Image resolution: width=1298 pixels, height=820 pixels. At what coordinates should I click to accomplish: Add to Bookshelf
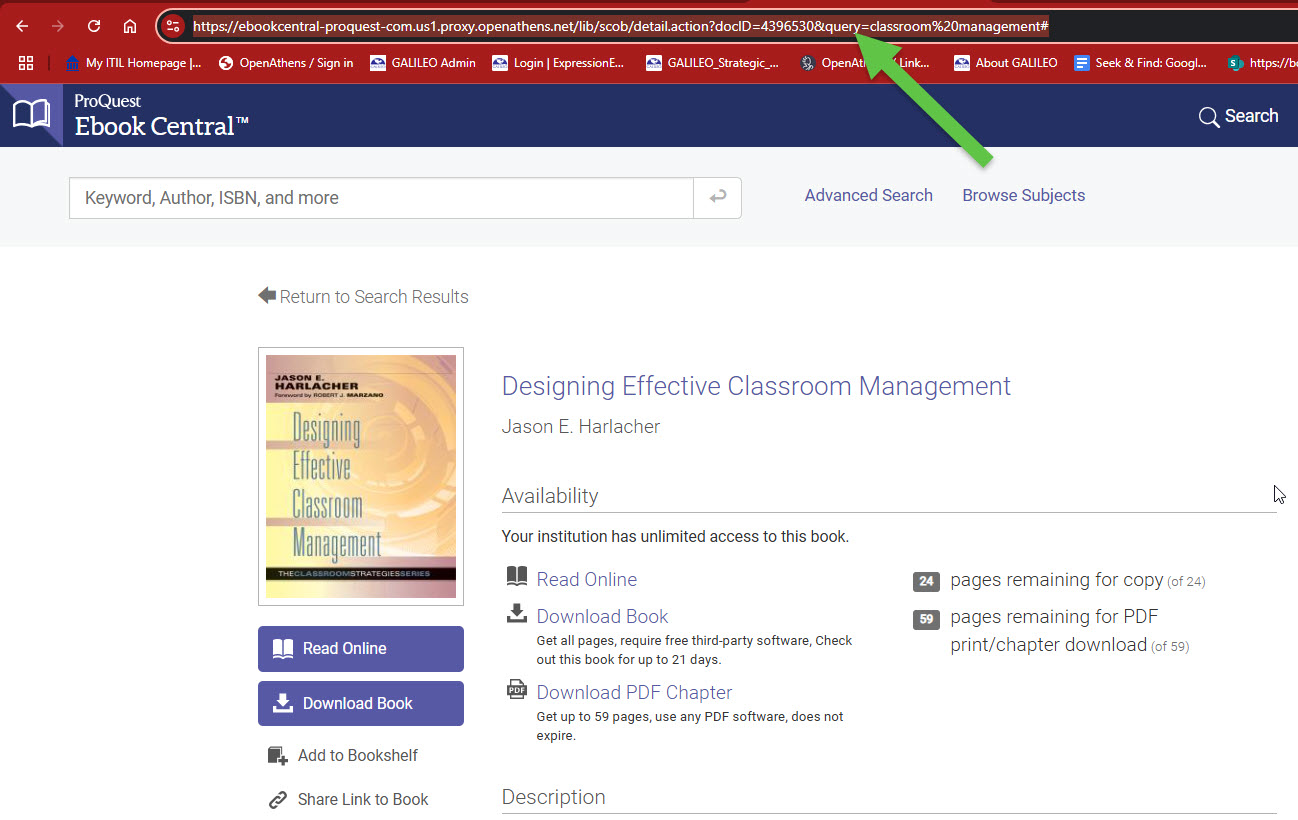[343, 755]
